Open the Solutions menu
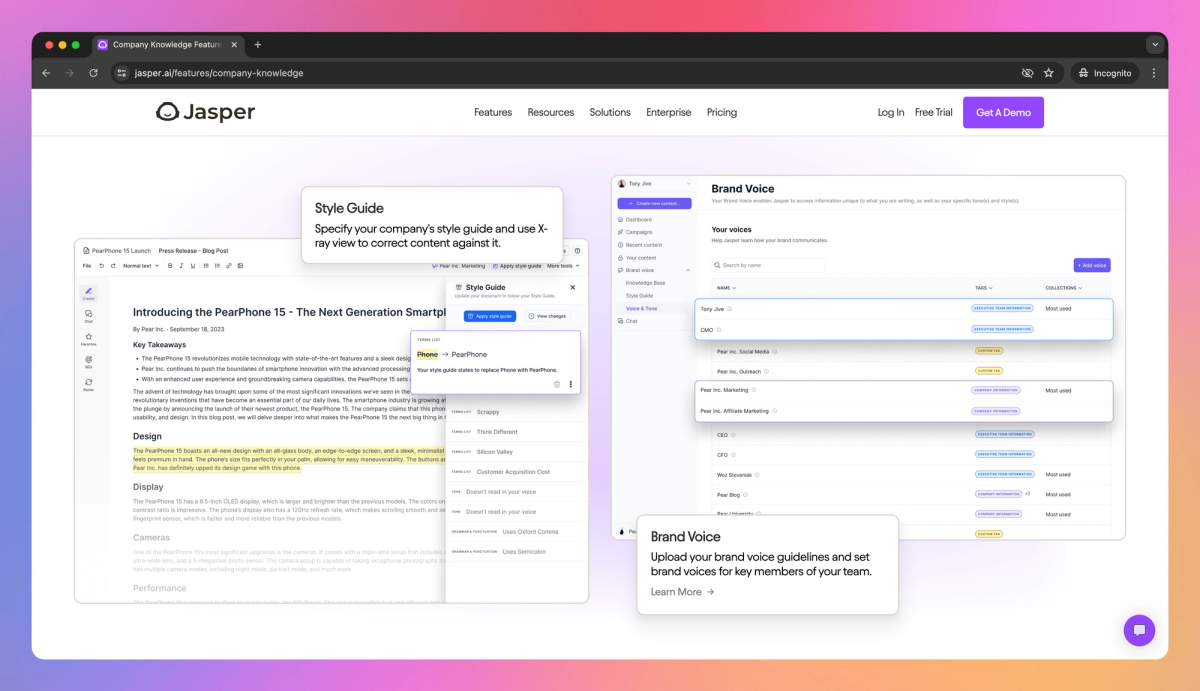This screenshot has width=1200, height=691. (x=610, y=113)
